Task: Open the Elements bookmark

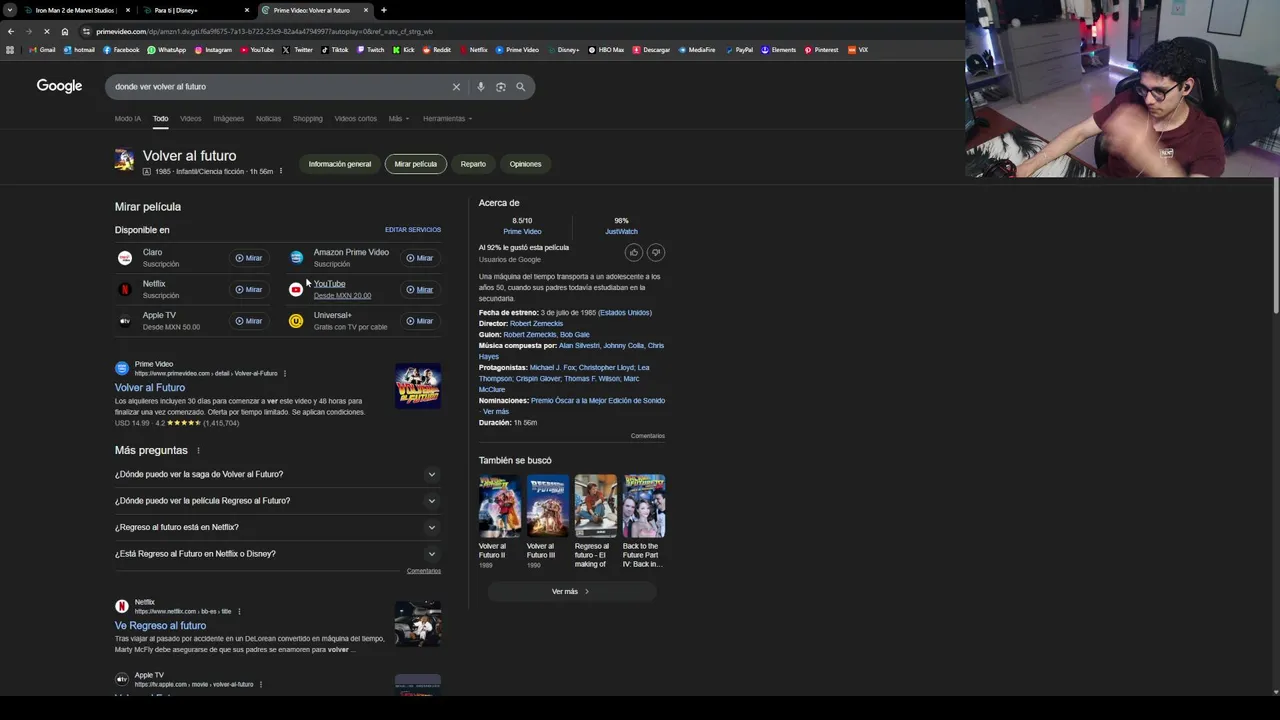Action: [778, 50]
